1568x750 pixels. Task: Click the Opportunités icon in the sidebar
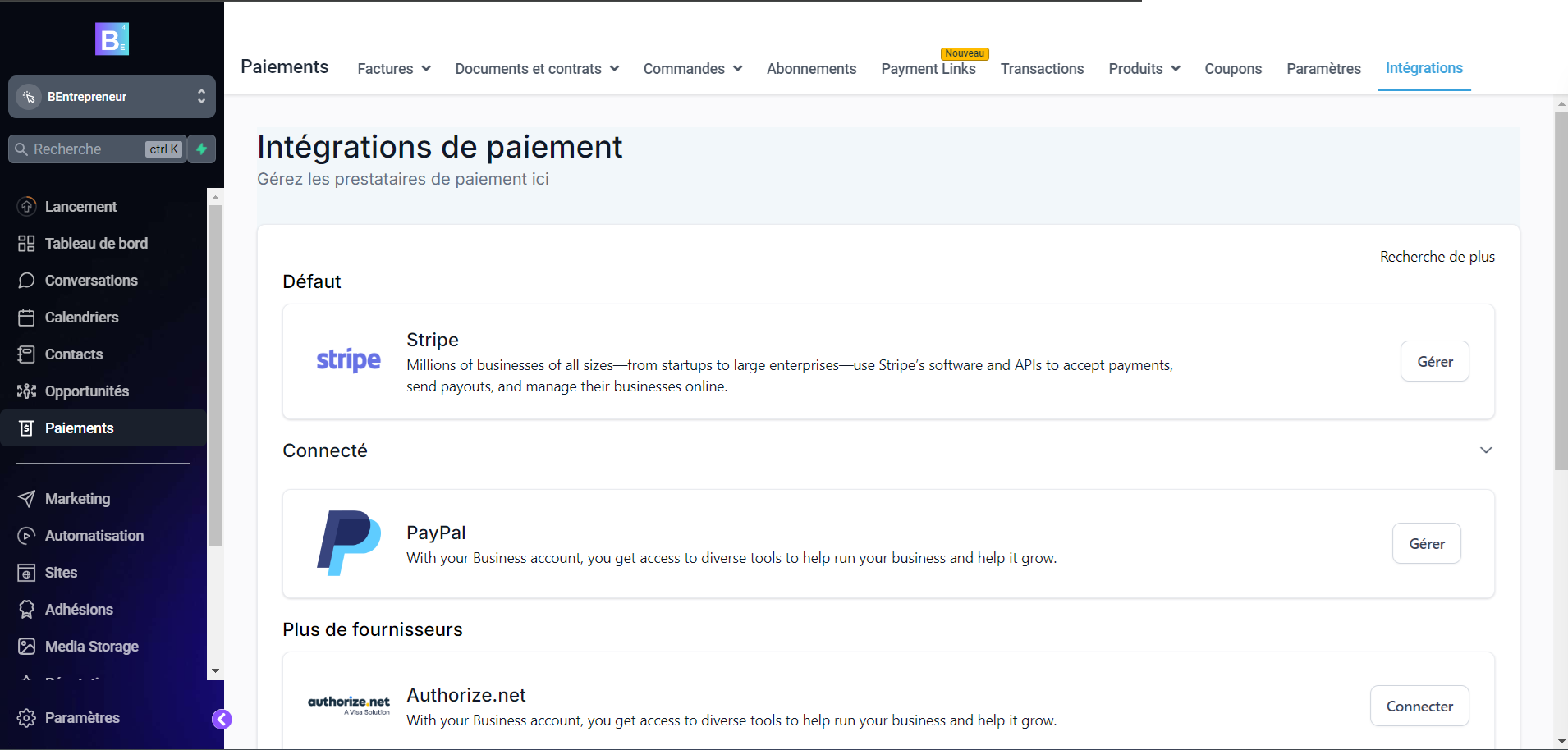pos(26,391)
